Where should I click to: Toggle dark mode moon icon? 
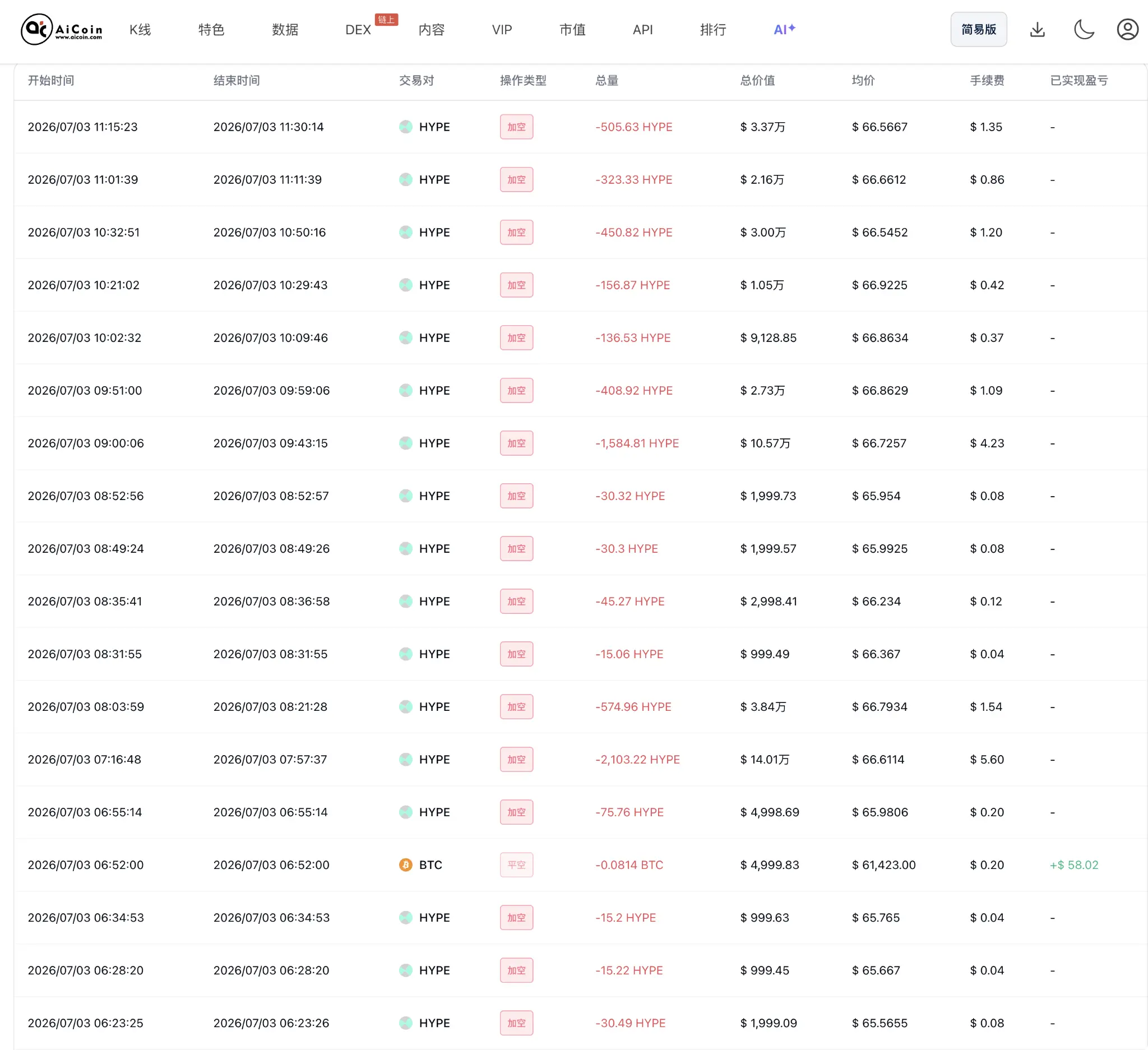[x=1084, y=29]
